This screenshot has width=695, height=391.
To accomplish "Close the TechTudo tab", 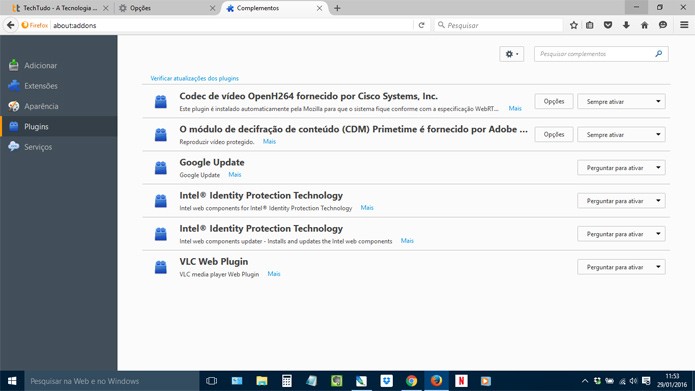I will tap(105, 8).
